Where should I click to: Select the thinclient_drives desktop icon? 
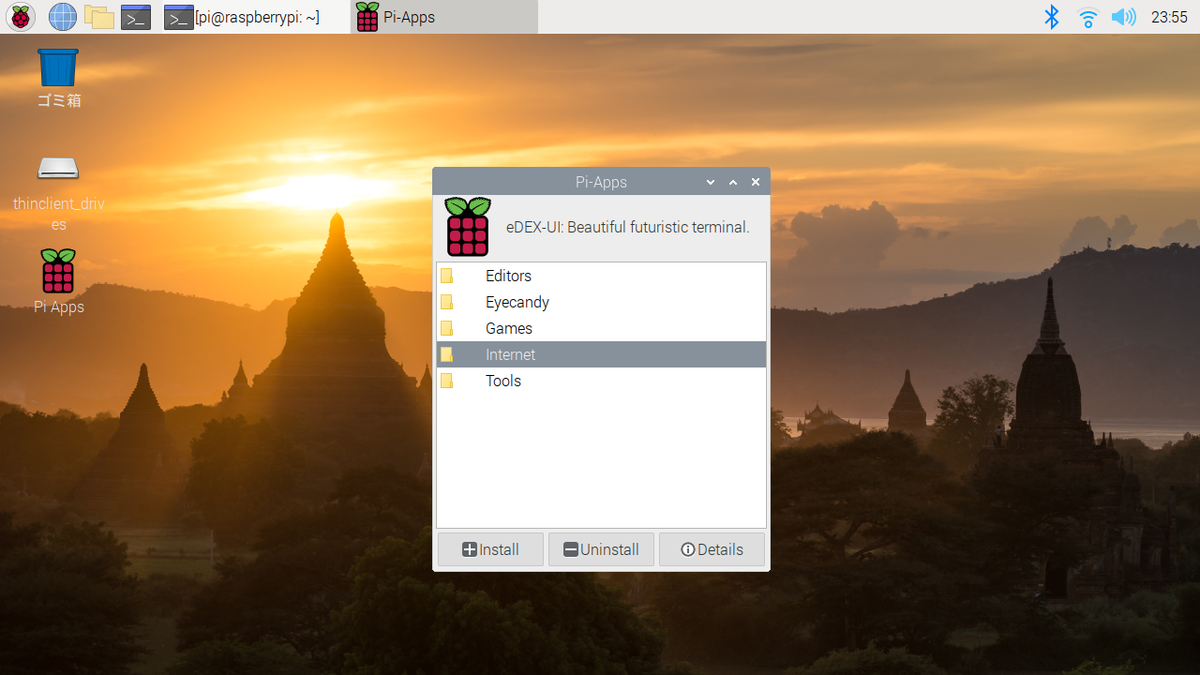58,192
